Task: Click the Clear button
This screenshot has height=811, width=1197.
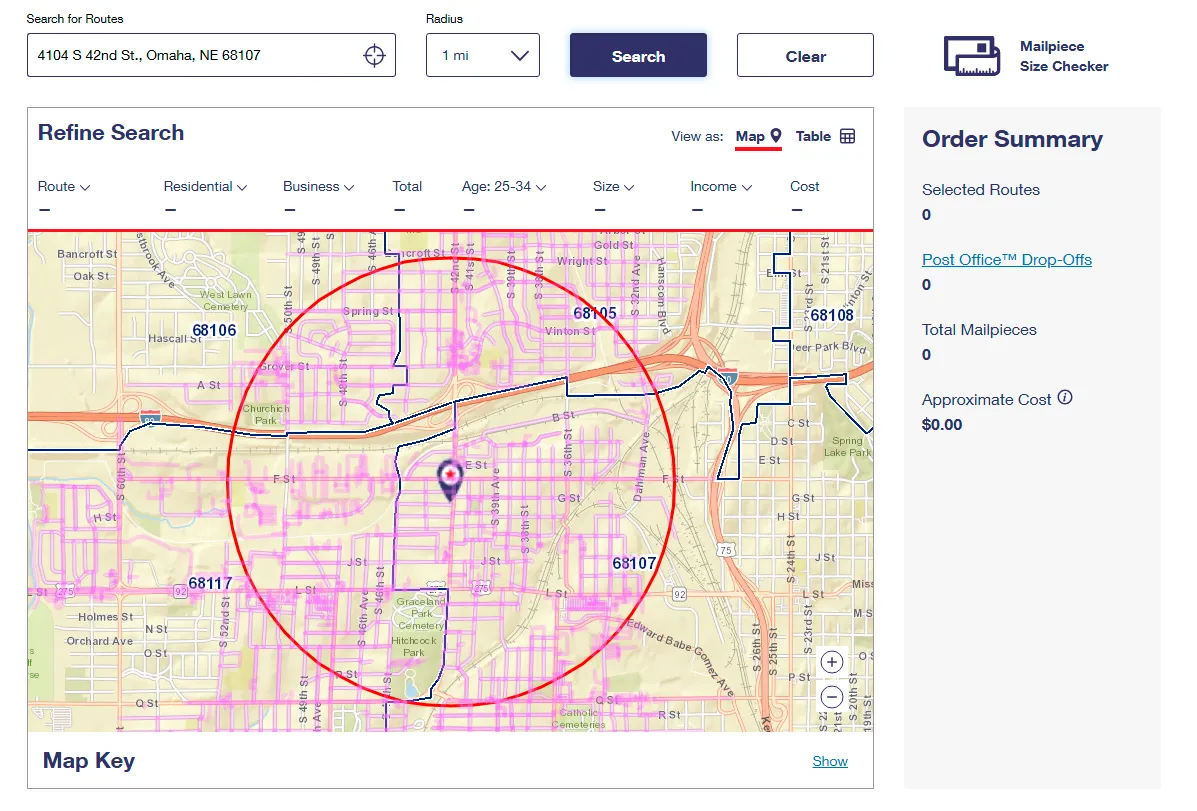Action: click(x=805, y=55)
